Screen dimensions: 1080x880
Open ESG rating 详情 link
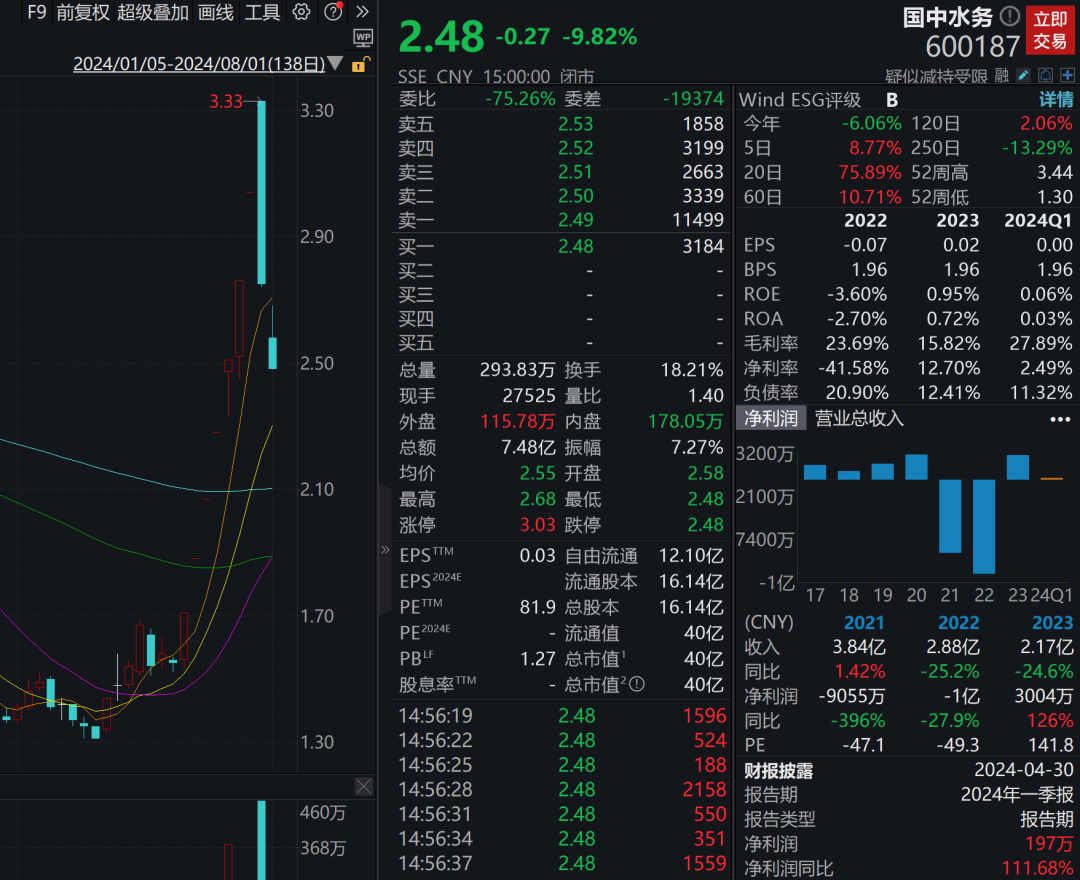coord(1055,100)
